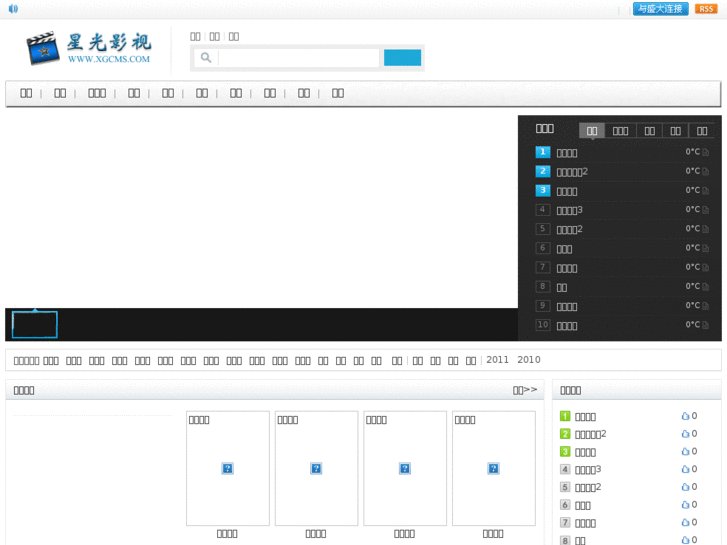Screen dimensions: 727x545
Task: Click document icon in dark ranking row 10
Action: [x=705, y=325]
